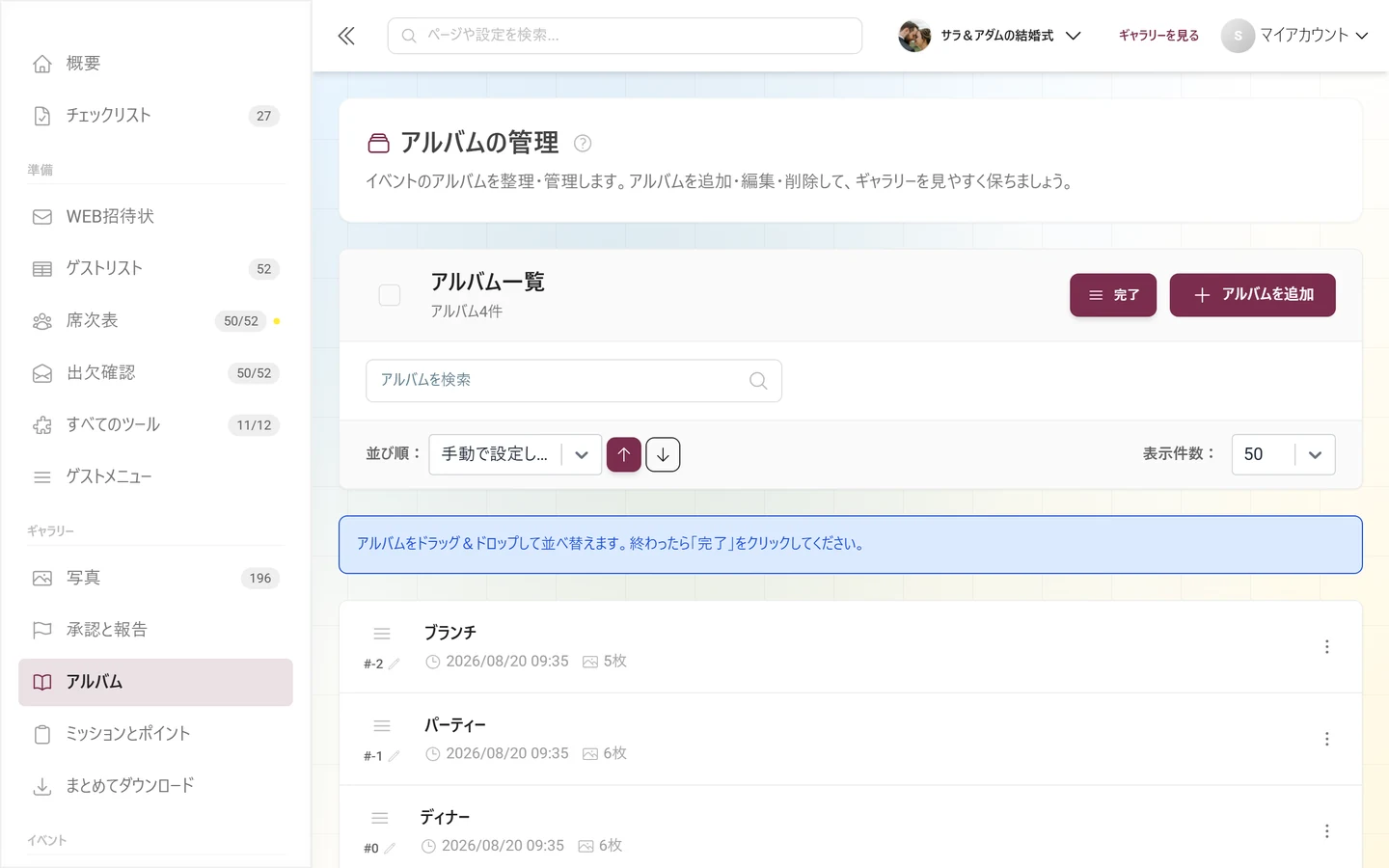Image resolution: width=1389 pixels, height=868 pixels.
Task: Open the 表示件数 50 dropdown
Action: click(x=1283, y=454)
